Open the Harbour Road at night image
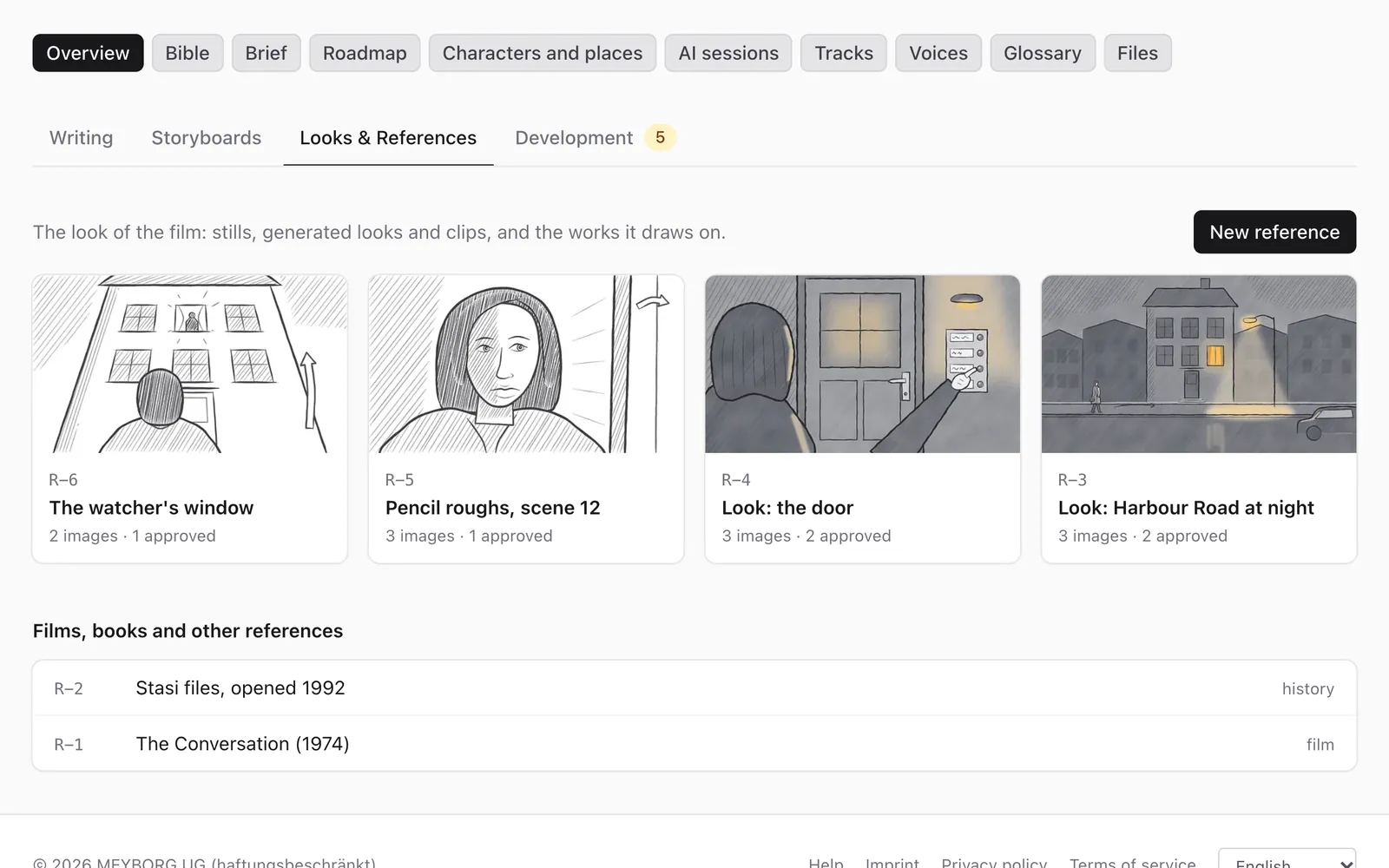This screenshot has width=1389, height=868. tap(1199, 365)
